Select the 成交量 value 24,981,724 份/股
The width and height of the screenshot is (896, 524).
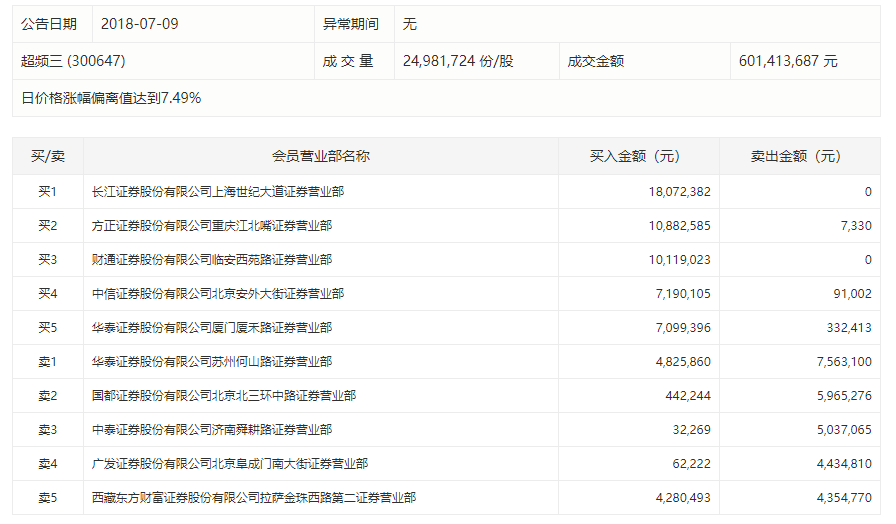[458, 61]
